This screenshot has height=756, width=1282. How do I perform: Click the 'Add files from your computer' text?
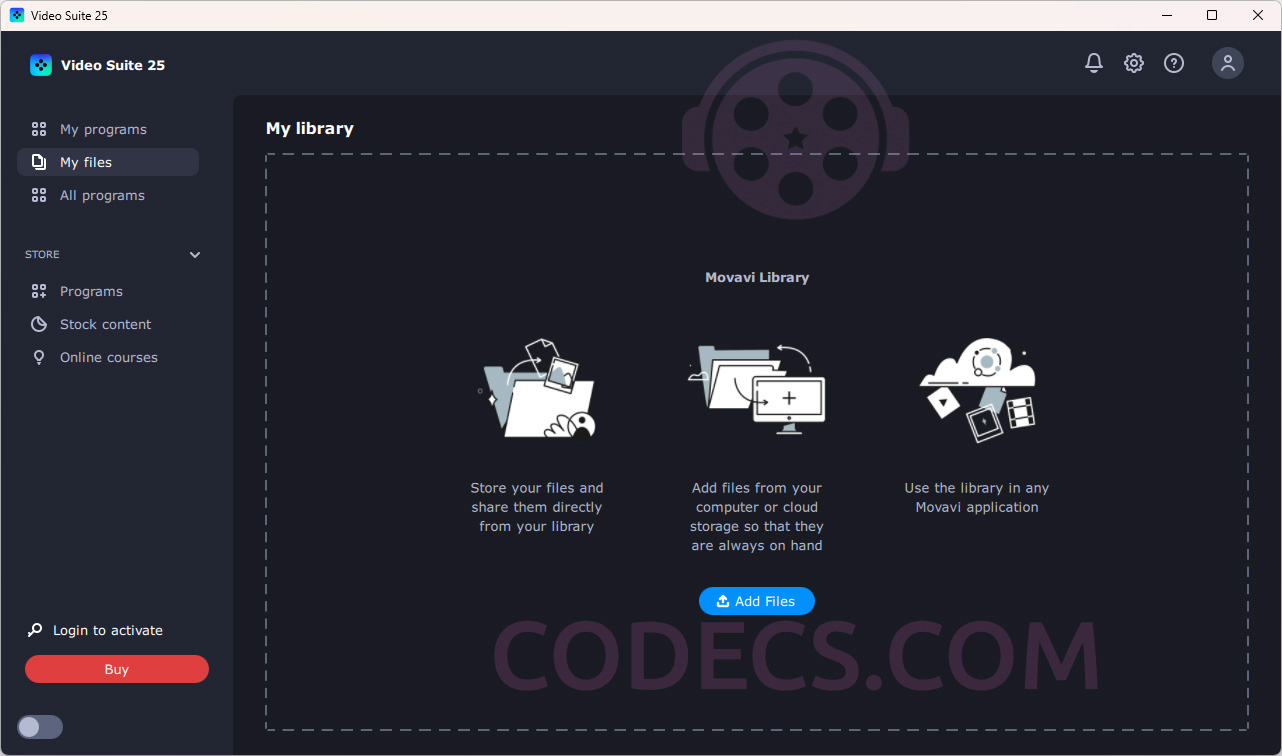pyautogui.click(x=757, y=517)
